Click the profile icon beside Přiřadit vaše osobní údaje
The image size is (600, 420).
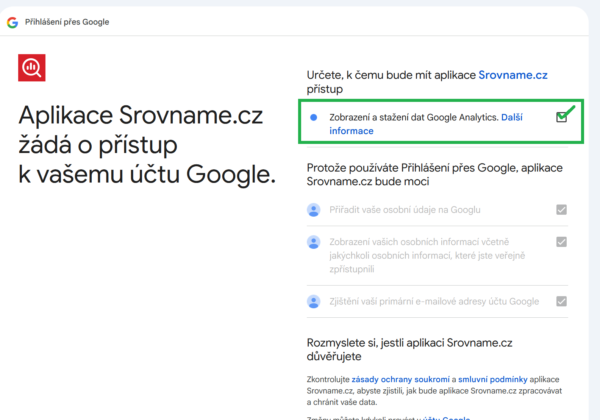click(313, 210)
